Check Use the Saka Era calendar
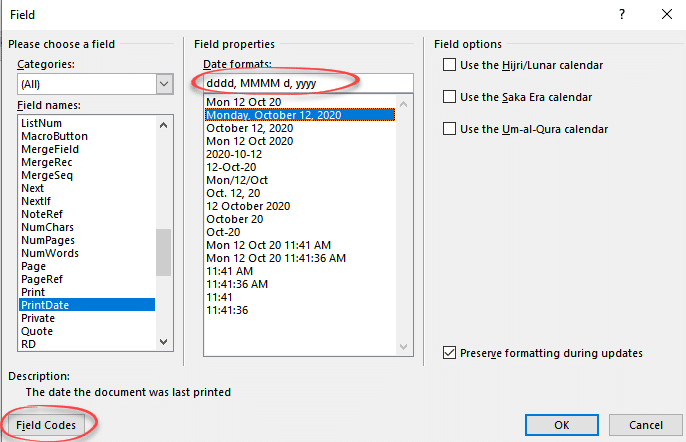Image resolution: width=686 pixels, height=442 pixels. [x=450, y=97]
